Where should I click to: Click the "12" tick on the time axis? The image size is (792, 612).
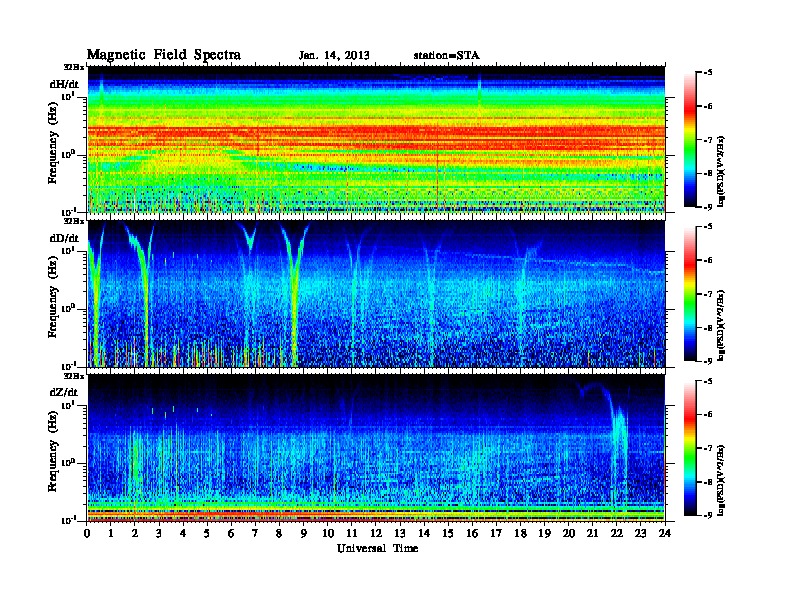coord(376,534)
